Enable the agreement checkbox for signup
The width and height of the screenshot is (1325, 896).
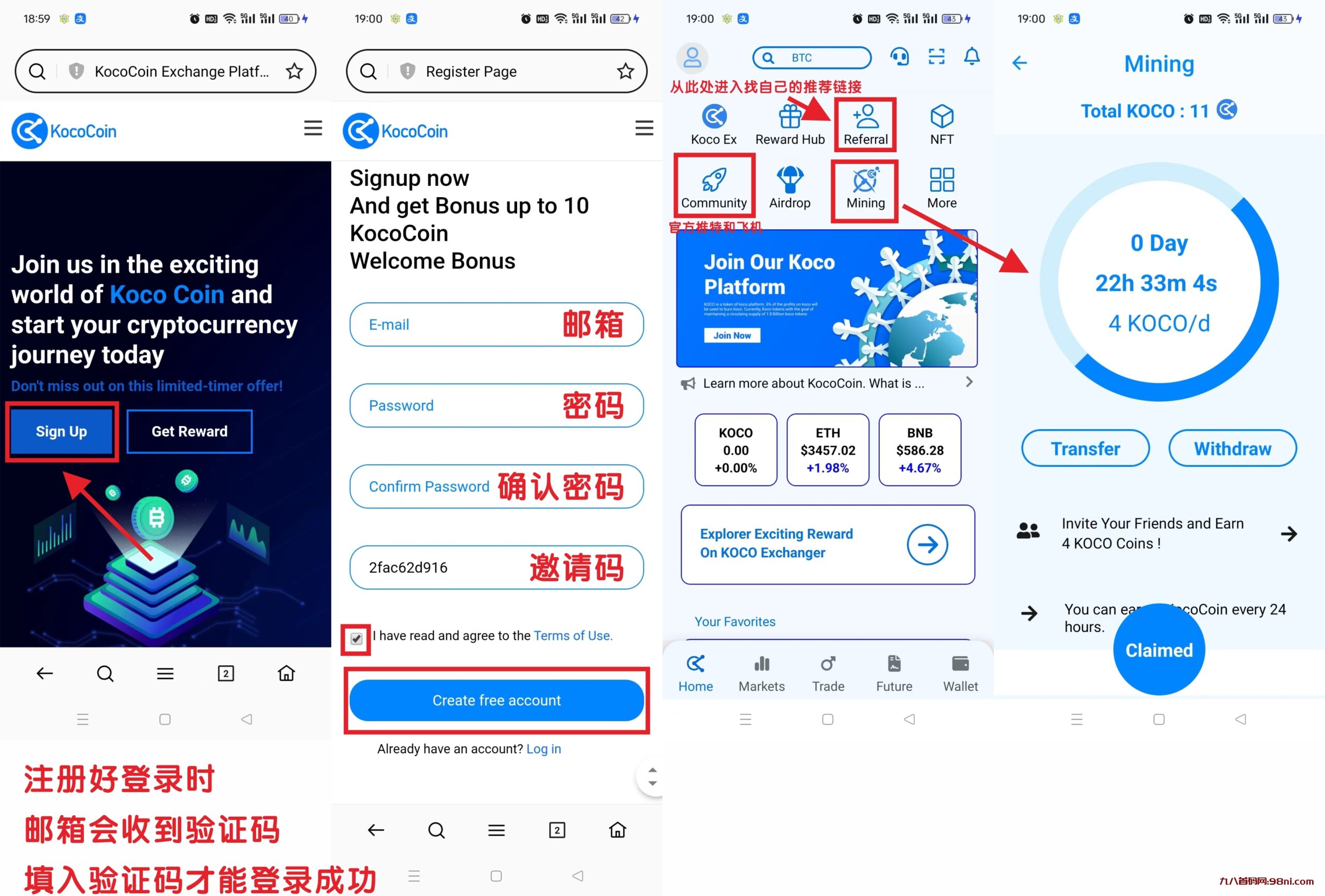click(356, 635)
